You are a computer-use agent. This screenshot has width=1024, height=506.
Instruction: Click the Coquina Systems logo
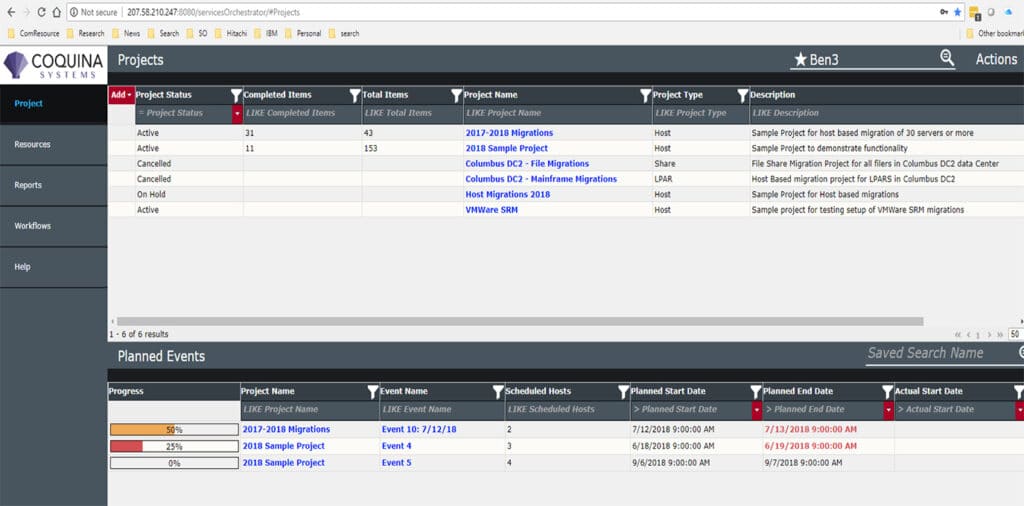54,65
